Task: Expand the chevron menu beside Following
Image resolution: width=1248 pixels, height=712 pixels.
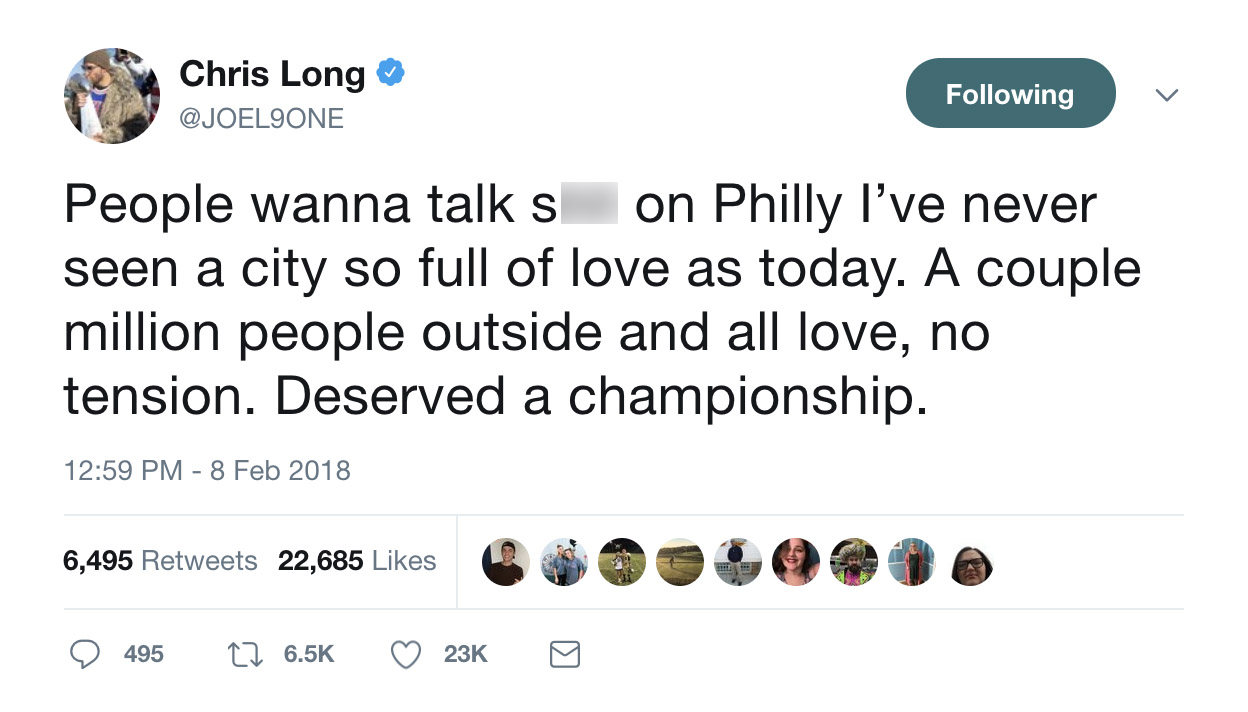Action: (x=1166, y=95)
